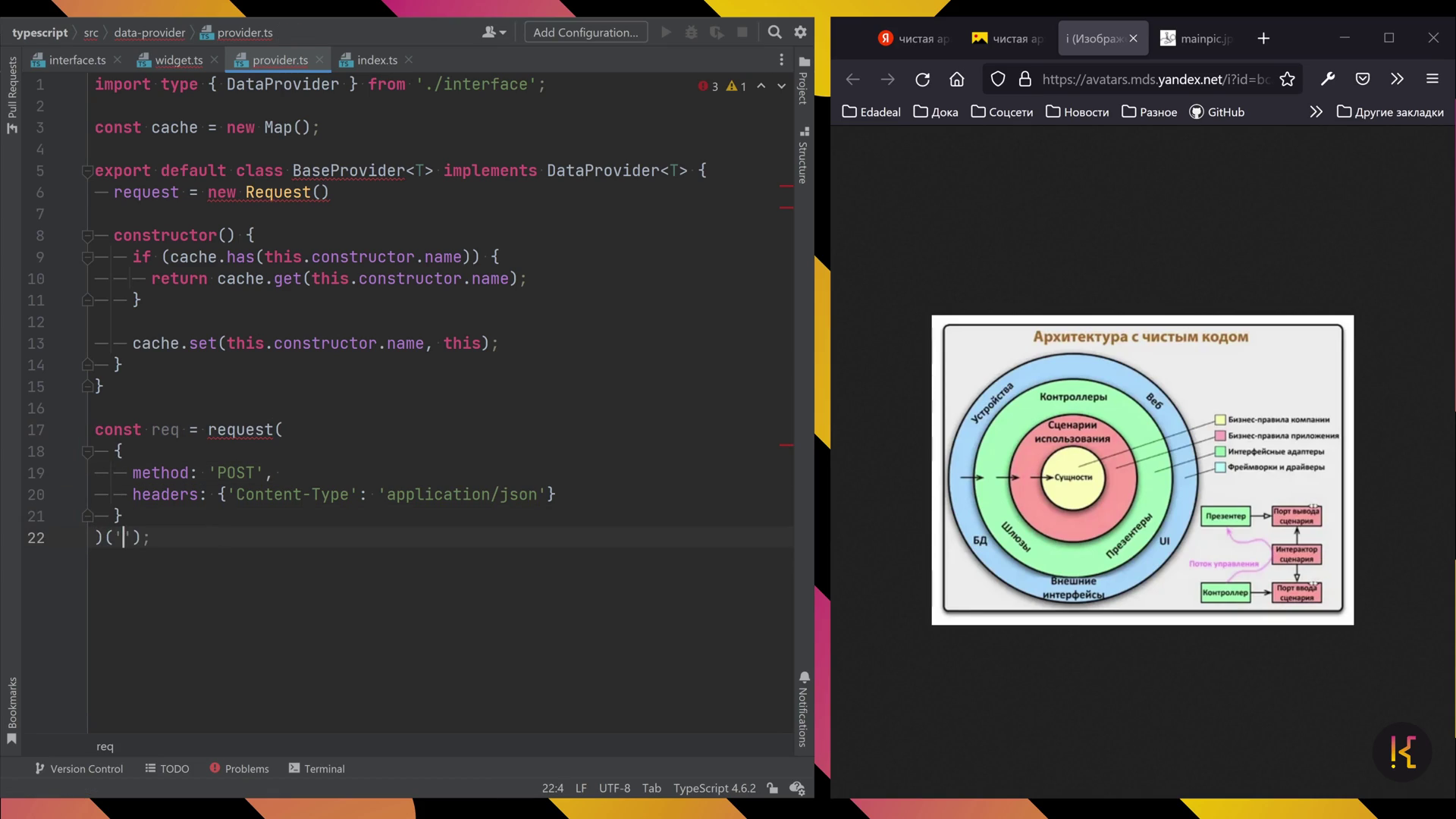Close the index.ts tab
Viewport: 1456px width, 819px height.
409,60
